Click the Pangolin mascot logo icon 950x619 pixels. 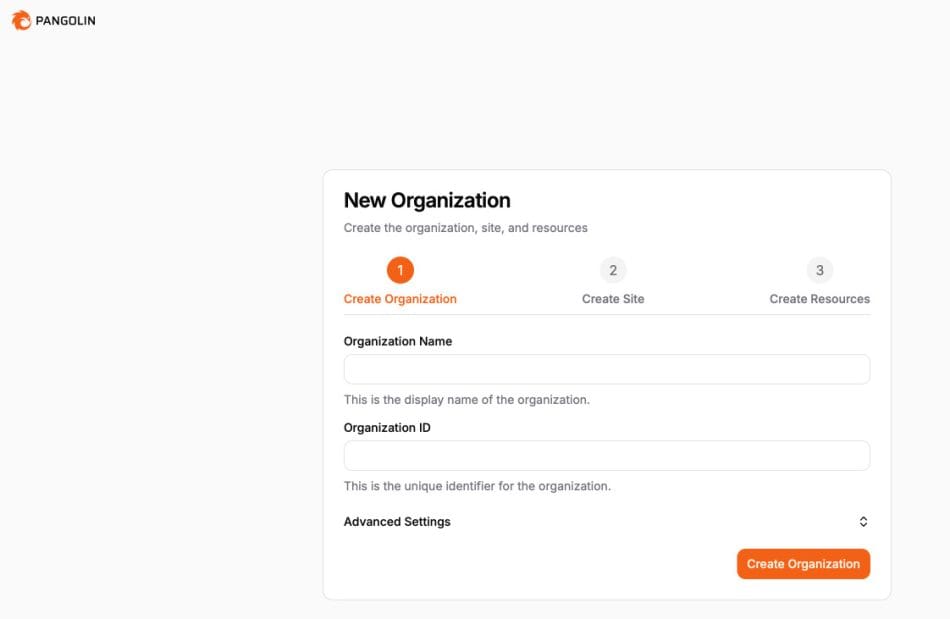coord(20,19)
